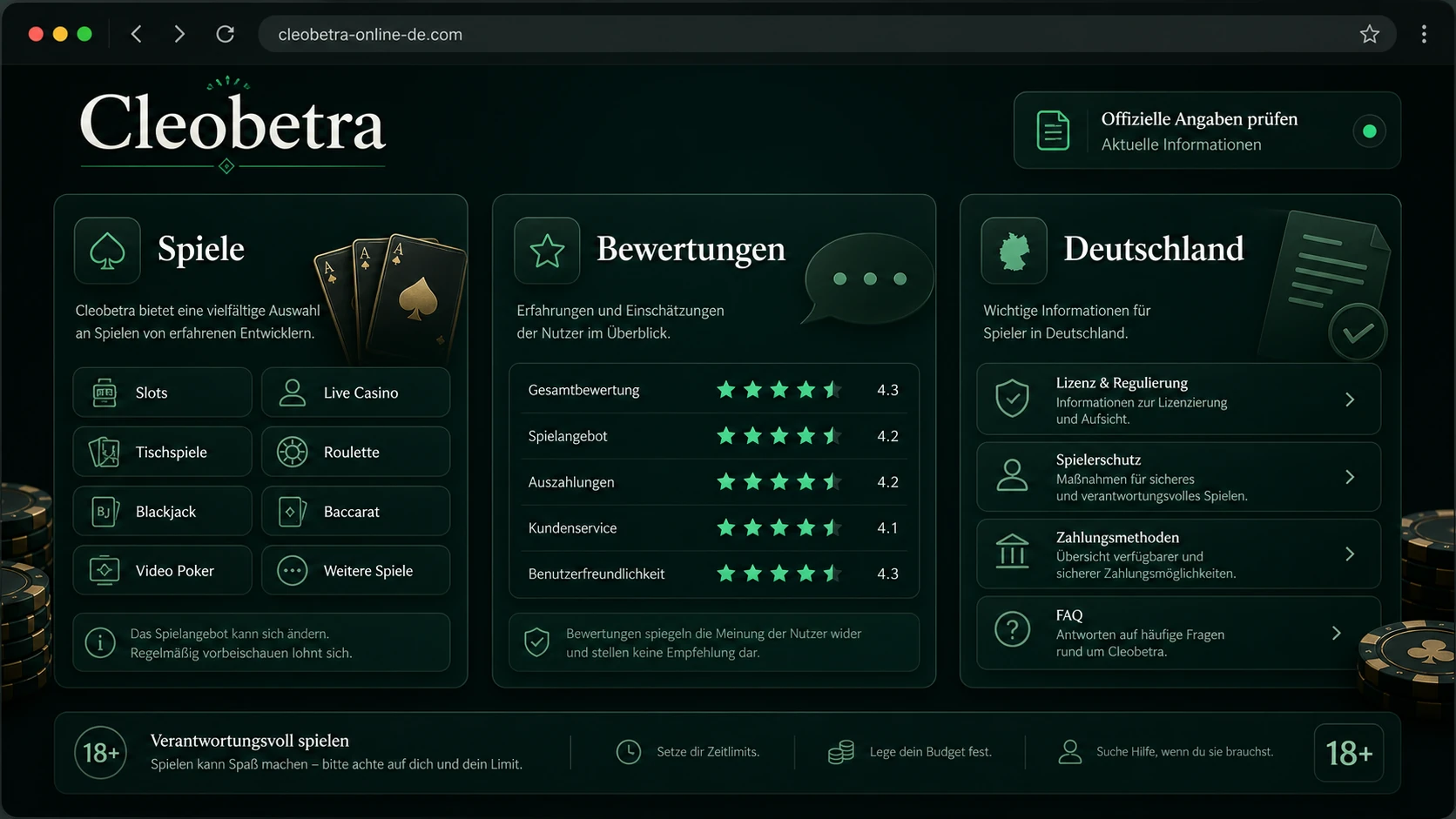Viewport: 1456px width, 819px height.
Task: Click the square 18+ badge
Action: 1349,753
